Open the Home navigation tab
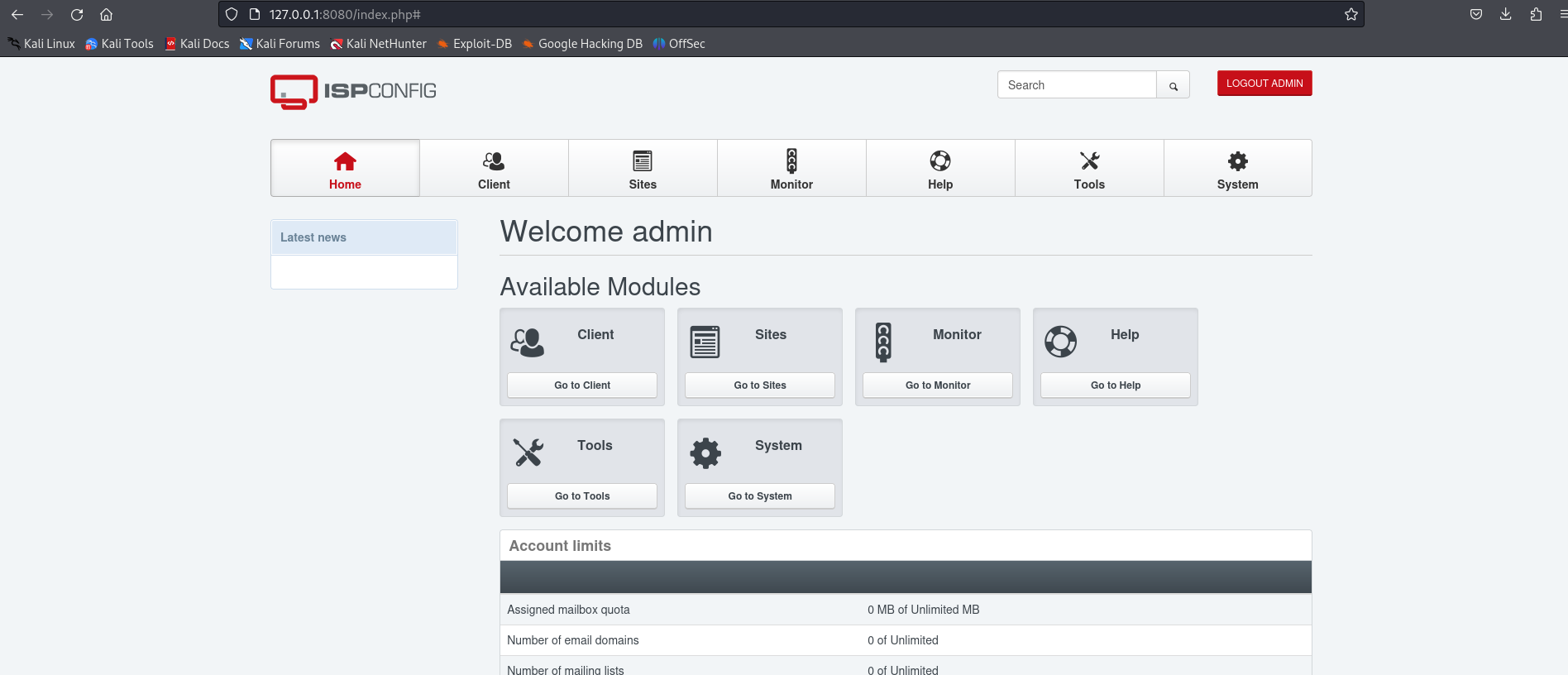Screen dimensions: 1568x675 tap(345, 169)
